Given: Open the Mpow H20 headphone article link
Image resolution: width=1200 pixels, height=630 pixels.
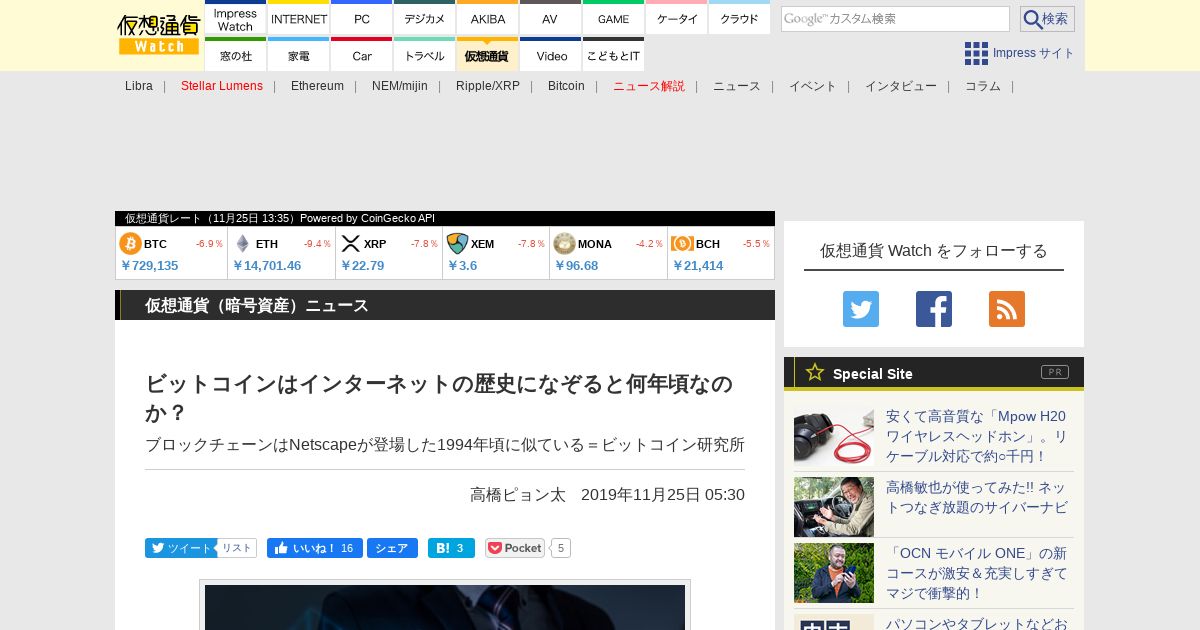Looking at the screenshot, I should coord(977,436).
